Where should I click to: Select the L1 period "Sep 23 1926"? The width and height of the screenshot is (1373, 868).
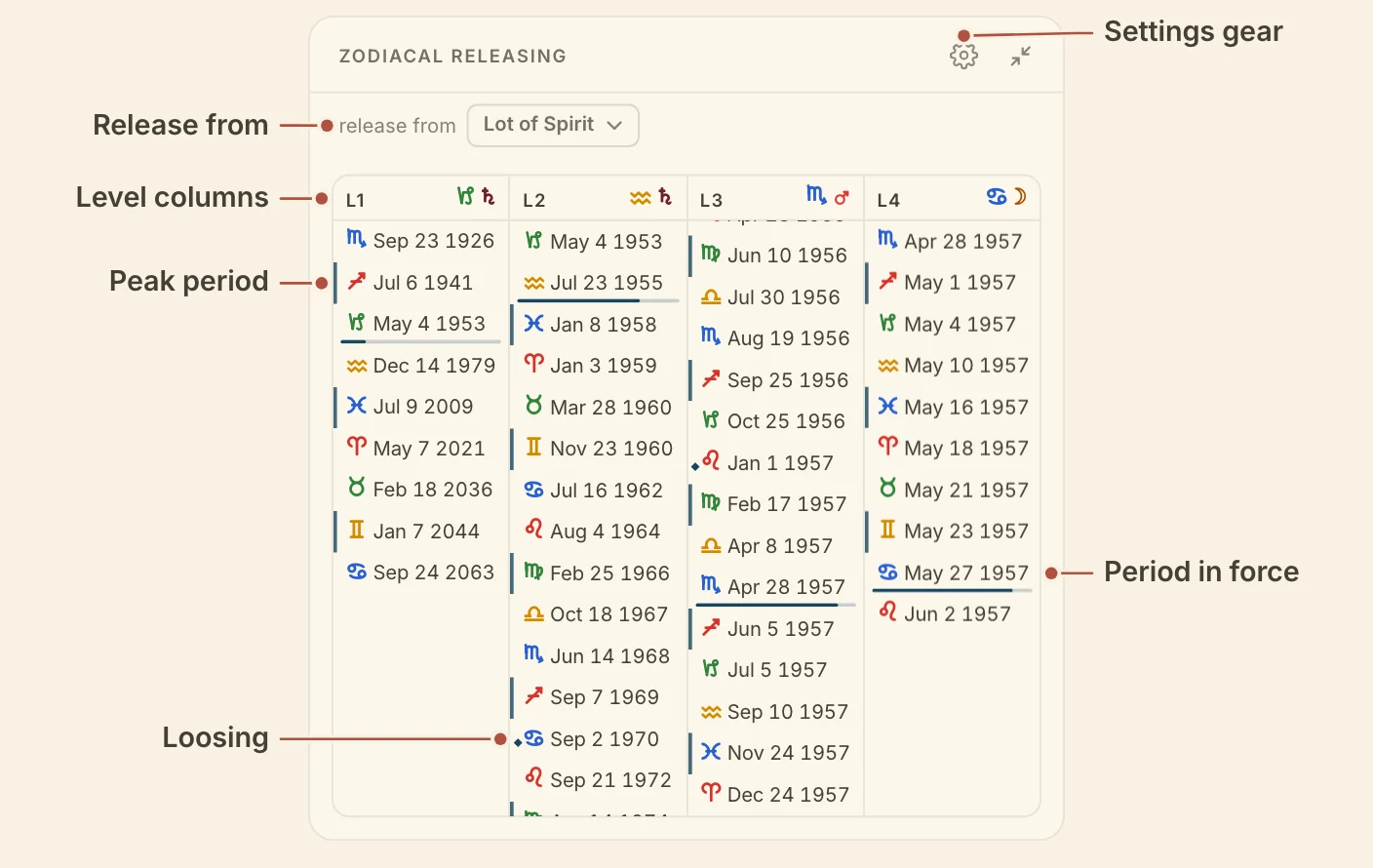click(x=420, y=241)
